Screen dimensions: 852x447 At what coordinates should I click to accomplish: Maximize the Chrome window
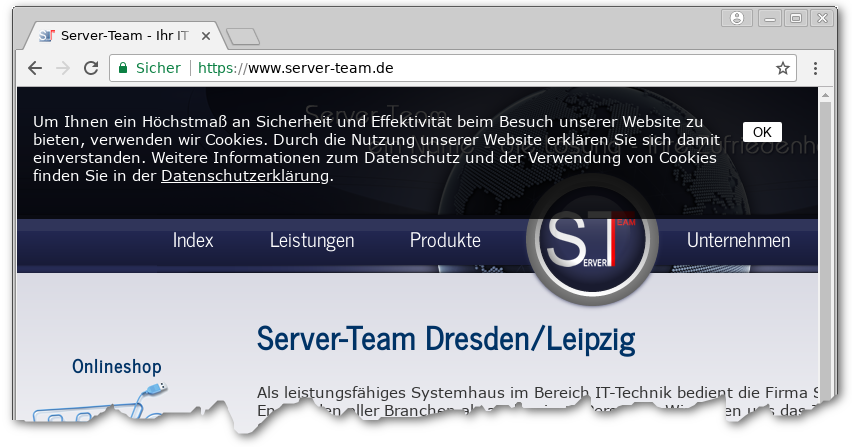point(796,18)
